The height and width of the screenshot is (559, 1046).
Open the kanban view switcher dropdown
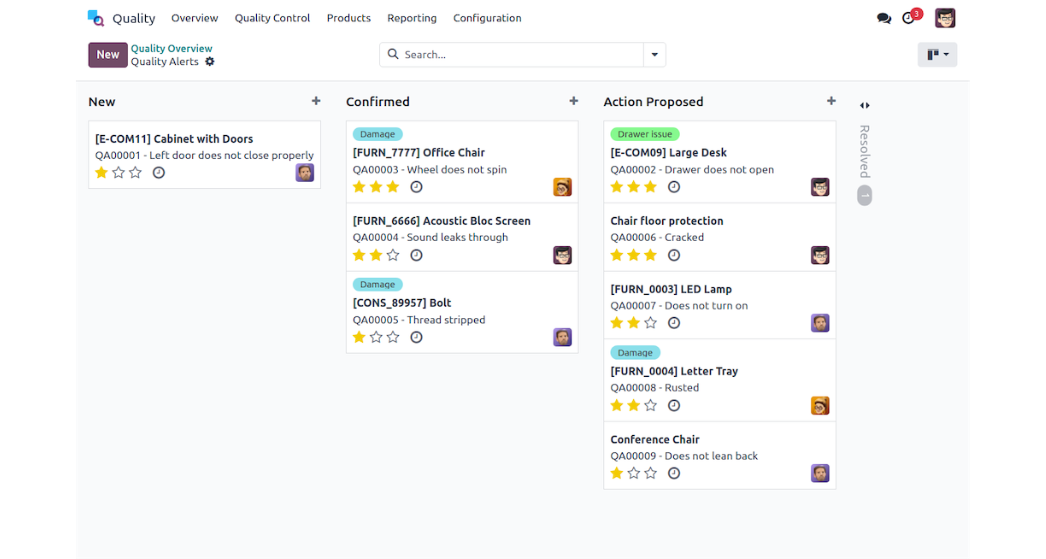[937, 55]
